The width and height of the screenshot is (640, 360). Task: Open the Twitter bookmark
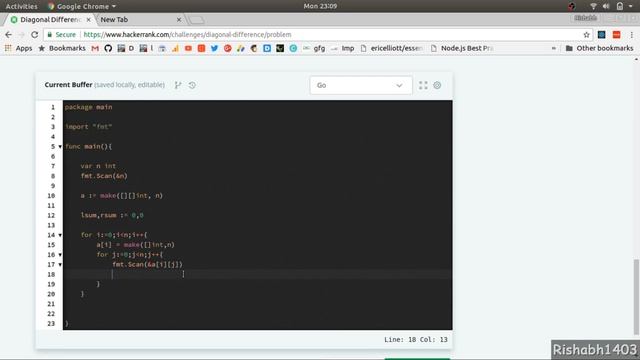(x=214, y=48)
